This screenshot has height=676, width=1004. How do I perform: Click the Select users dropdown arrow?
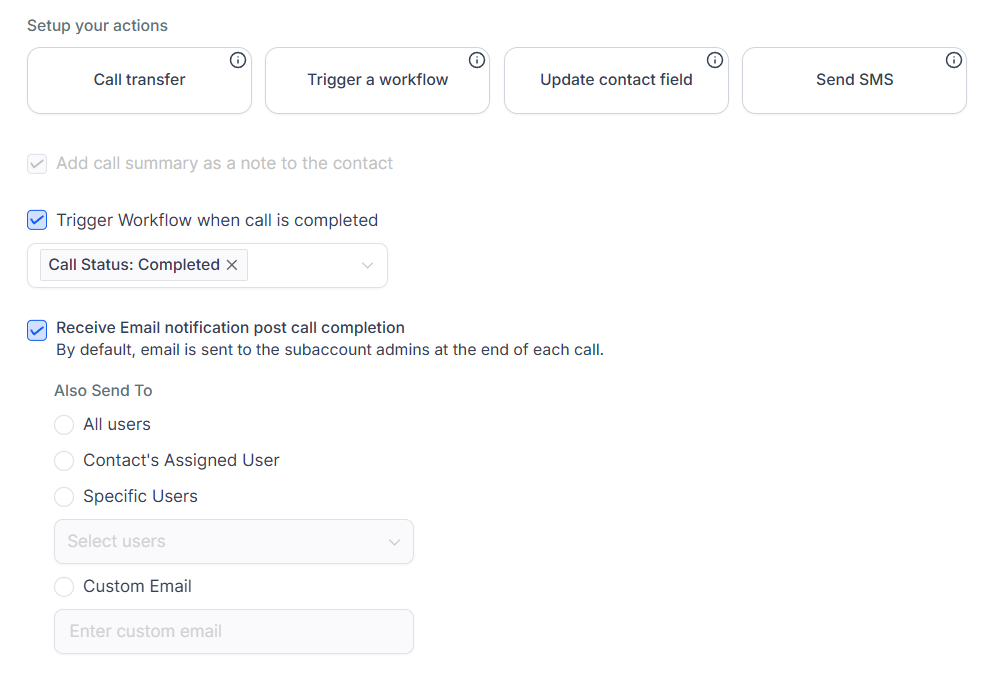pyautogui.click(x=394, y=542)
